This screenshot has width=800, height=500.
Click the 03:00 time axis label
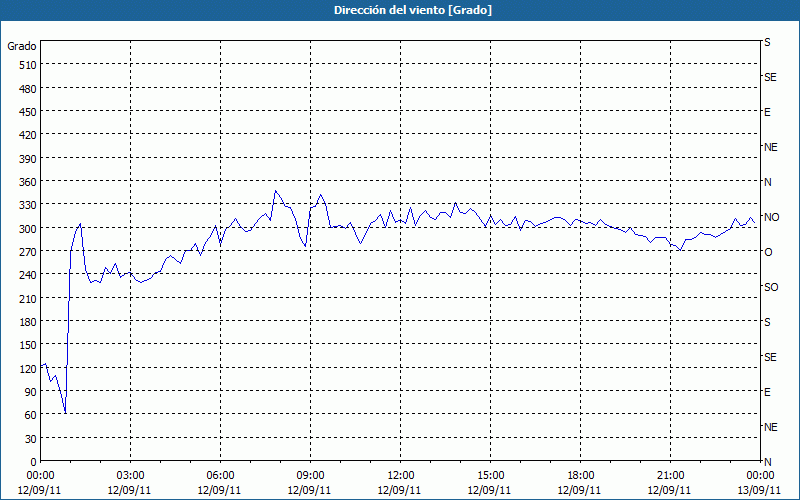(130, 476)
